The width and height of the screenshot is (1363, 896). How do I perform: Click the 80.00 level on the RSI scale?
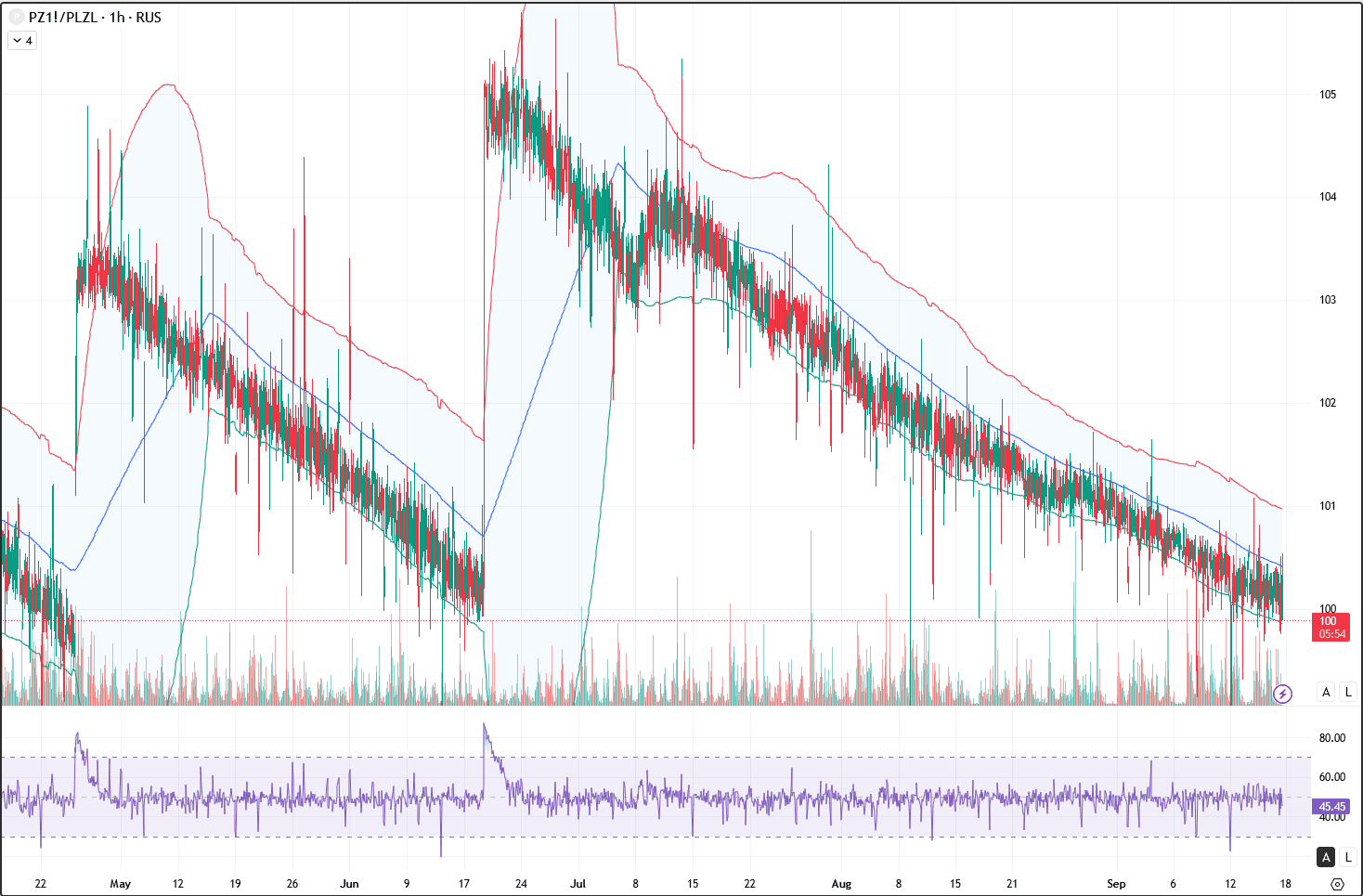coord(1331,738)
